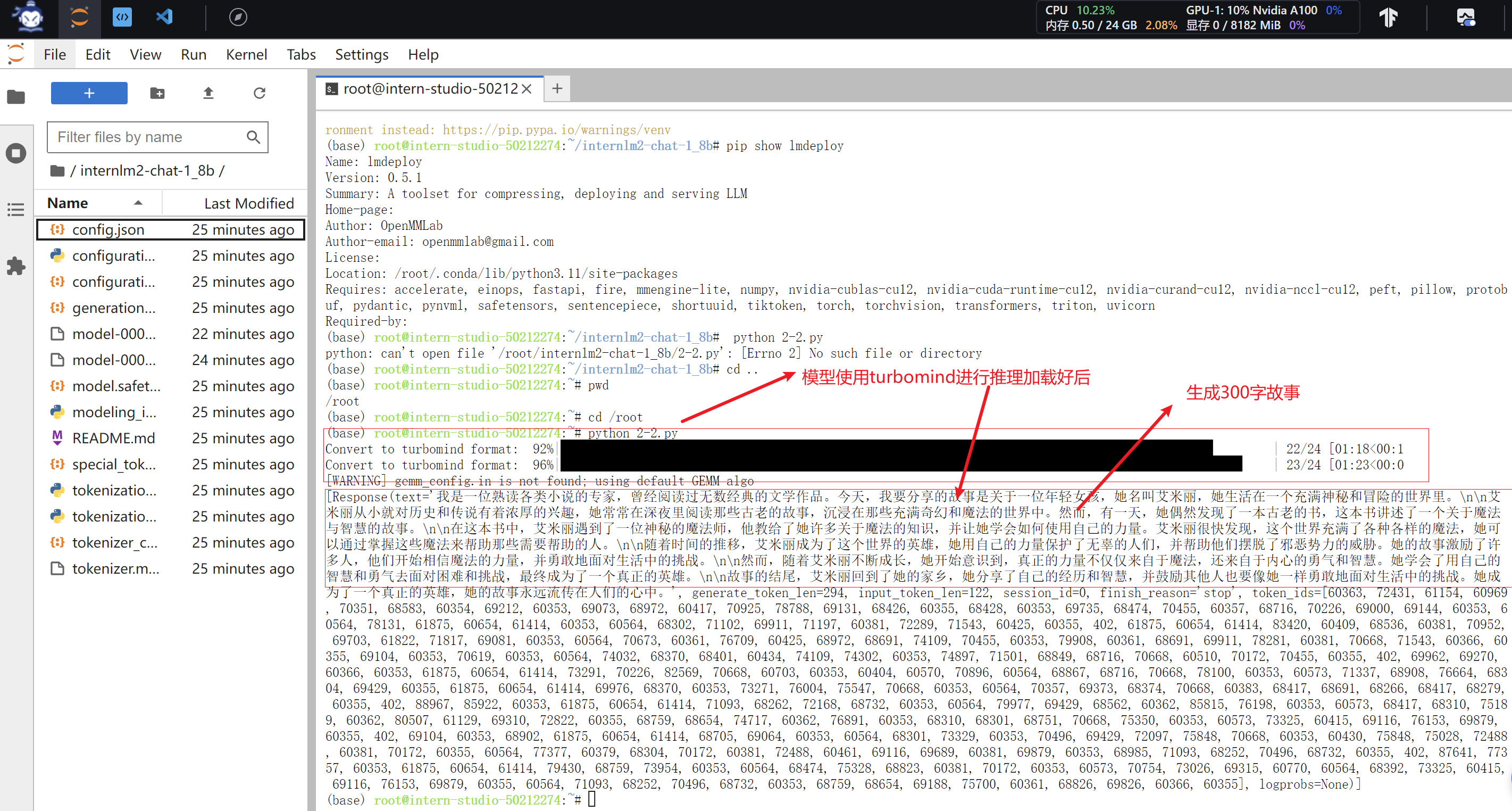
Task: Click the Markdown icon of README.md
Action: pyautogui.click(x=57, y=437)
